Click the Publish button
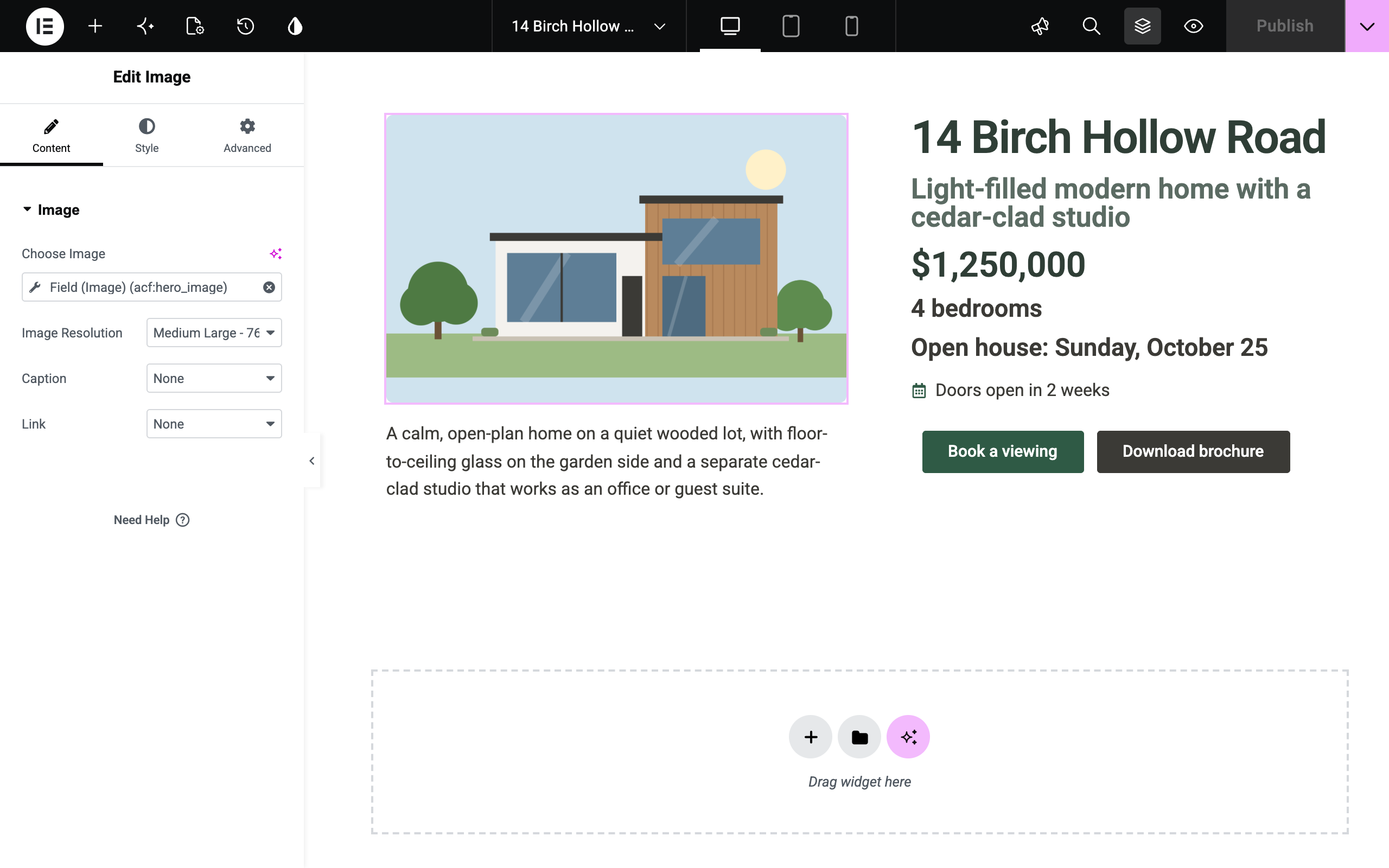1389x868 pixels. click(x=1285, y=26)
